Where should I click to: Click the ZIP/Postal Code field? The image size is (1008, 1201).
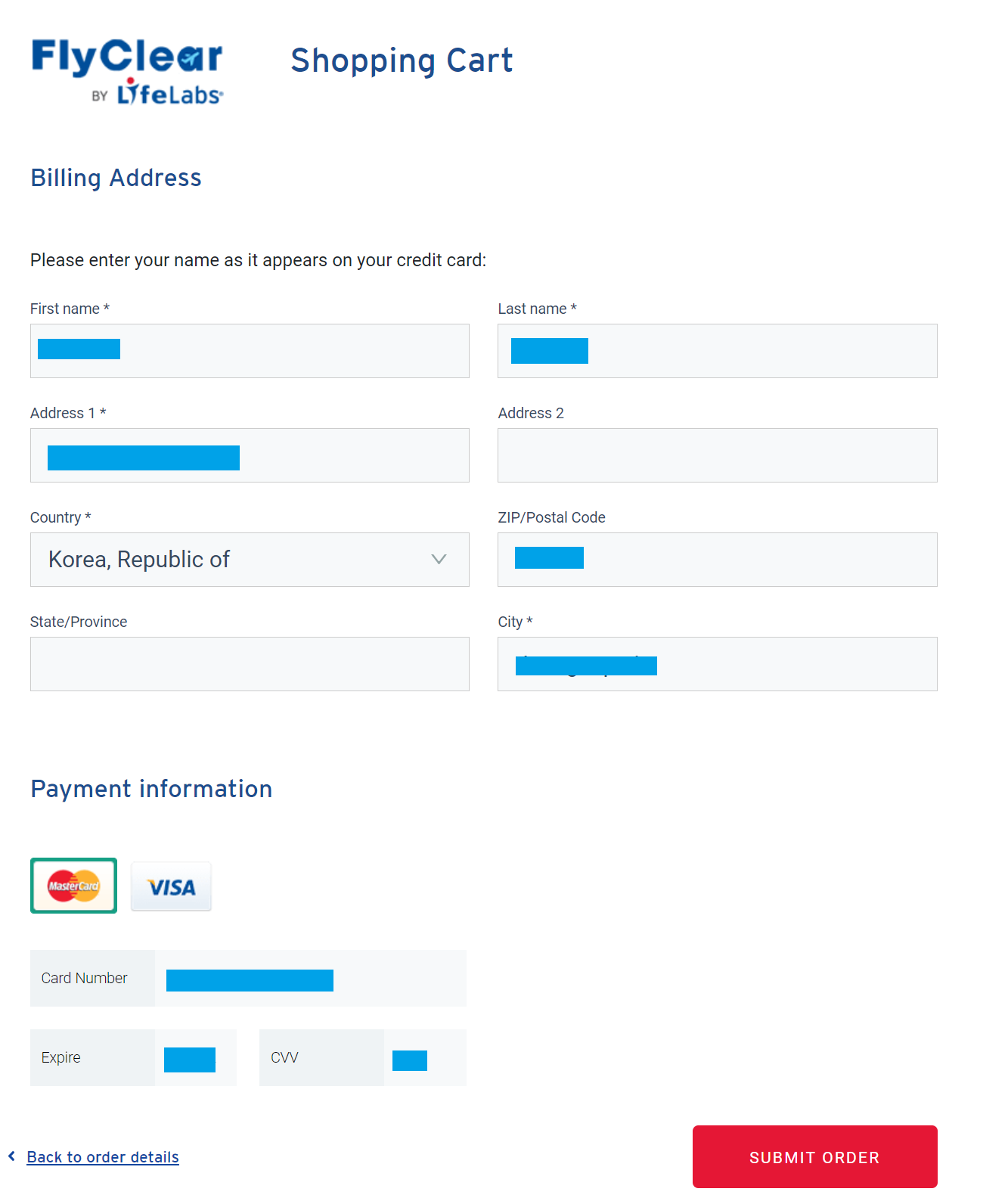(717, 560)
